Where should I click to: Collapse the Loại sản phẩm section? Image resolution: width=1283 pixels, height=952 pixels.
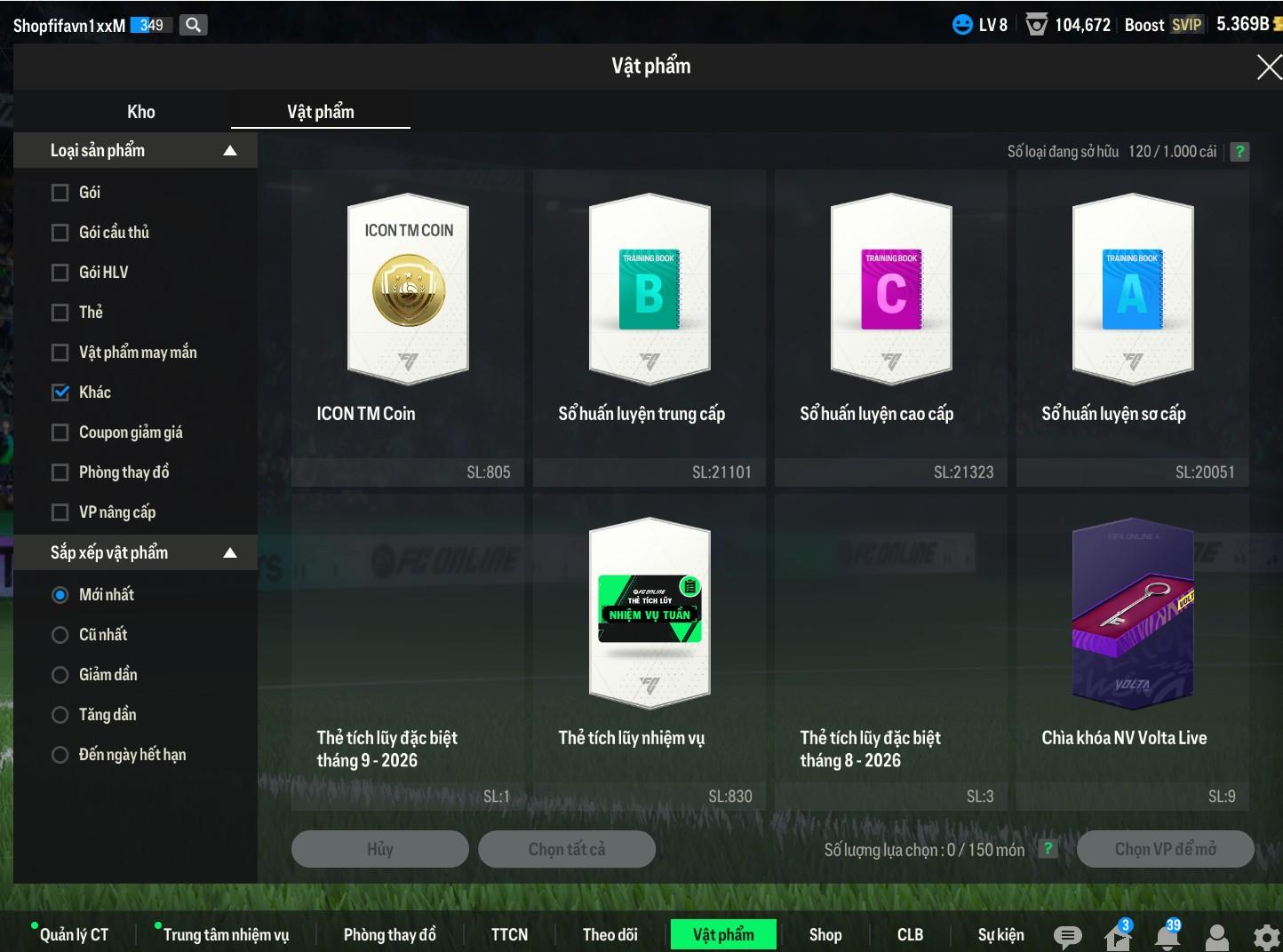230,151
